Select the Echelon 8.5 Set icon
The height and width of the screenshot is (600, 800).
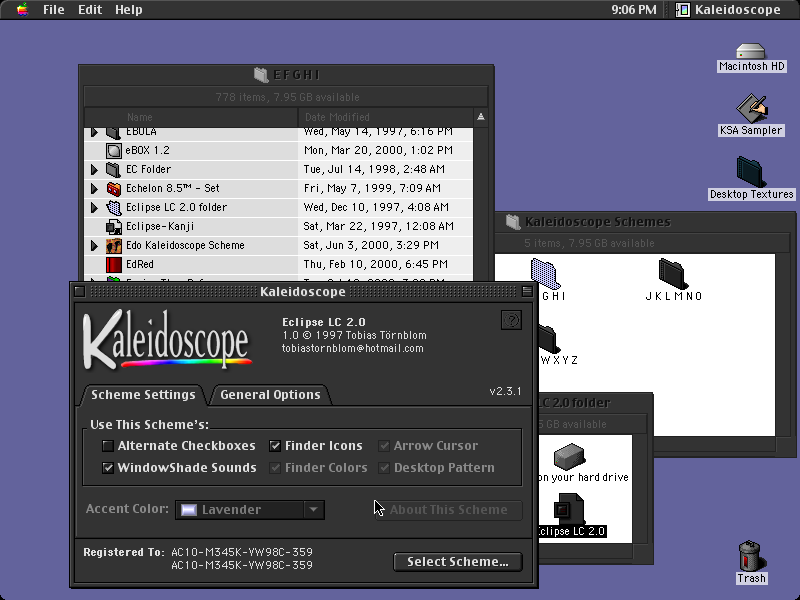114,188
